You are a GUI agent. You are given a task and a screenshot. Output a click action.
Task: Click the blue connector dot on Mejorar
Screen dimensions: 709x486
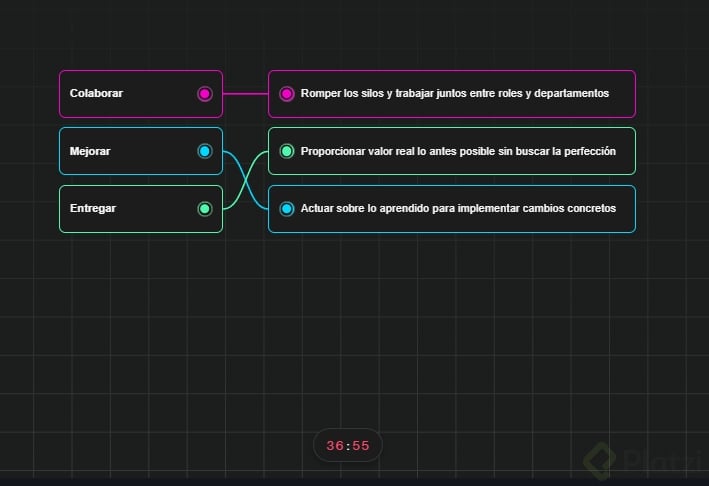205,151
